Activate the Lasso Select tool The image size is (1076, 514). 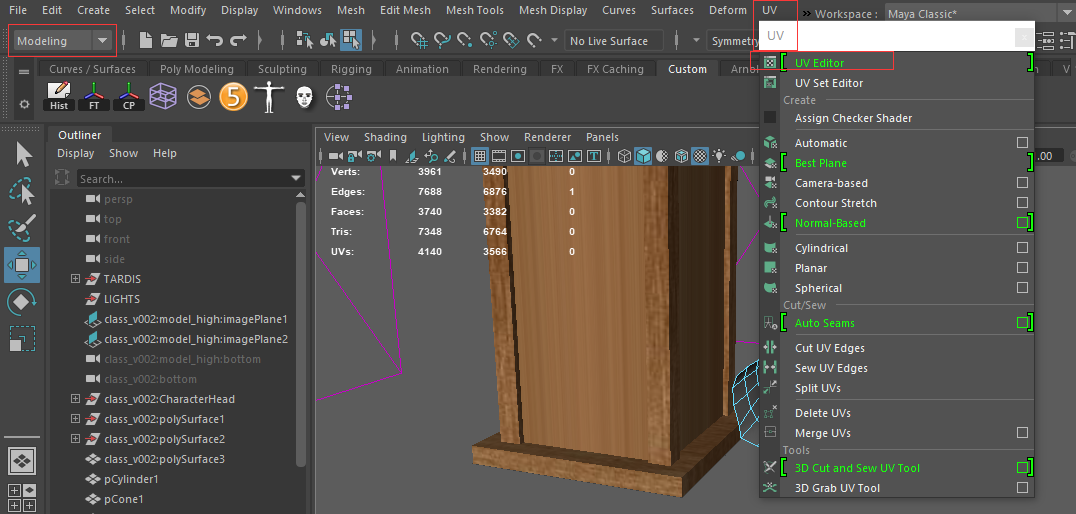(x=22, y=191)
